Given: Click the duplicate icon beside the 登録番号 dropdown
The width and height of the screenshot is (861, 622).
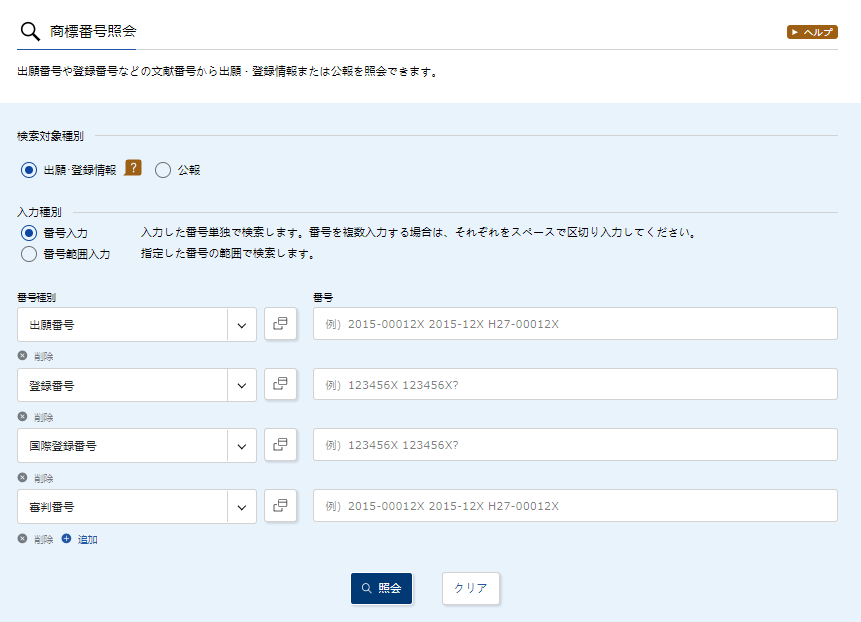Looking at the screenshot, I should pos(280,384).
